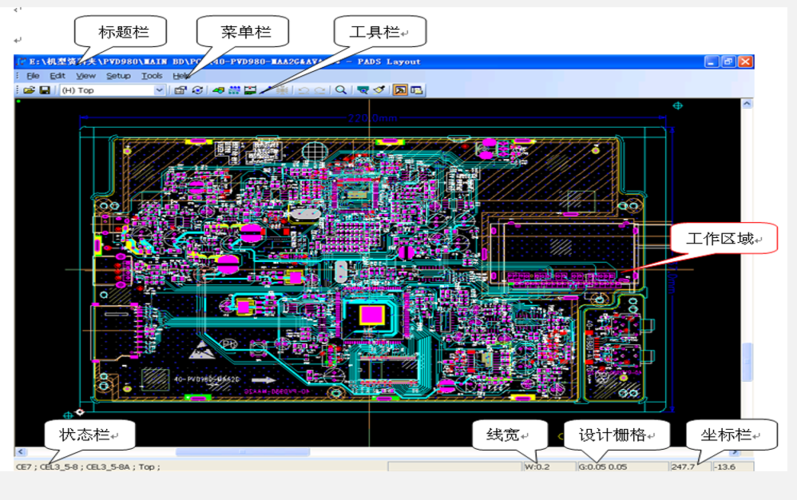Minimize the PADS Layout window

coord(711,61)
